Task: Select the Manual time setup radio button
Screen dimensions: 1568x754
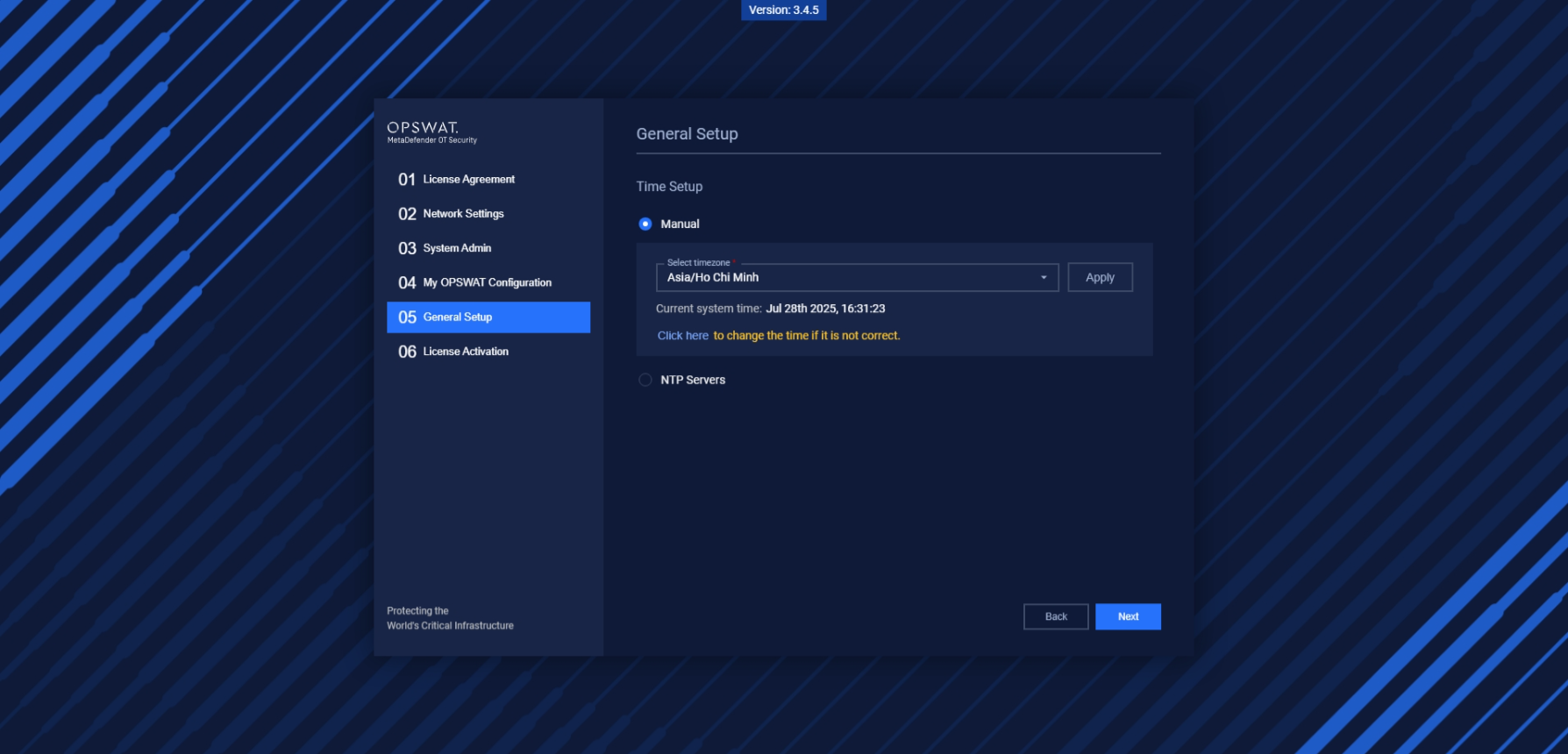Action: click(x=645, y=224)
